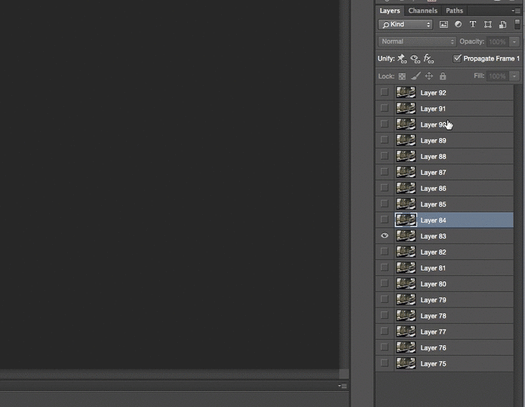Filter for shape layers icon
This screenshot has height=407, width=525.
pyautogui.click(x=488, y=24)
